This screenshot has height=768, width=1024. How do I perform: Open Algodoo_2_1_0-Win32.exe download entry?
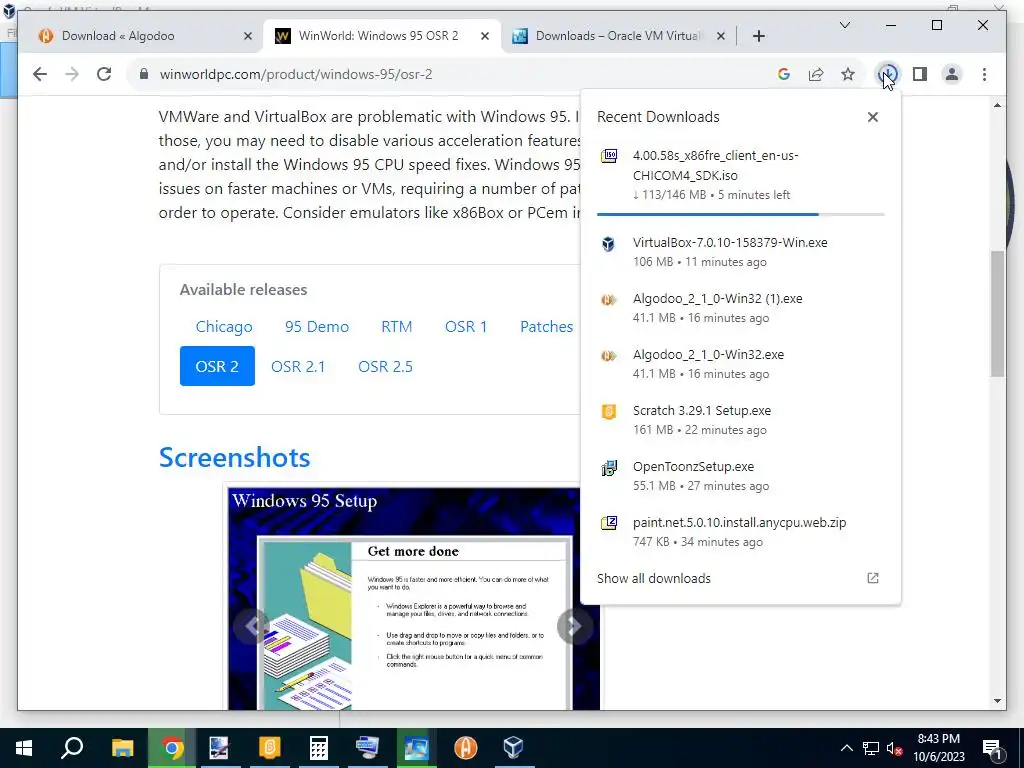(x=741, y=364)
